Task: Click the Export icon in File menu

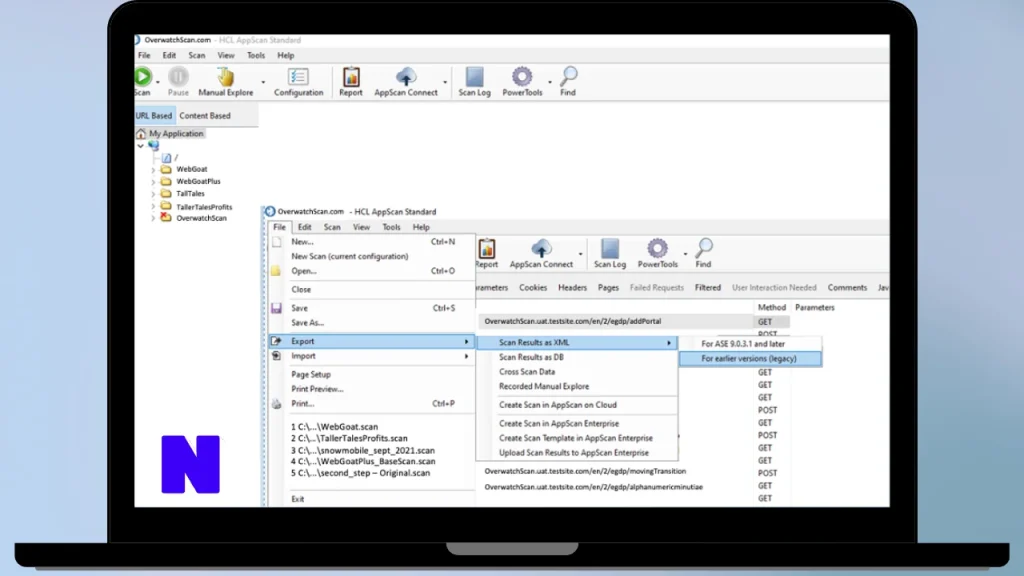Action: tap(276, 341)
